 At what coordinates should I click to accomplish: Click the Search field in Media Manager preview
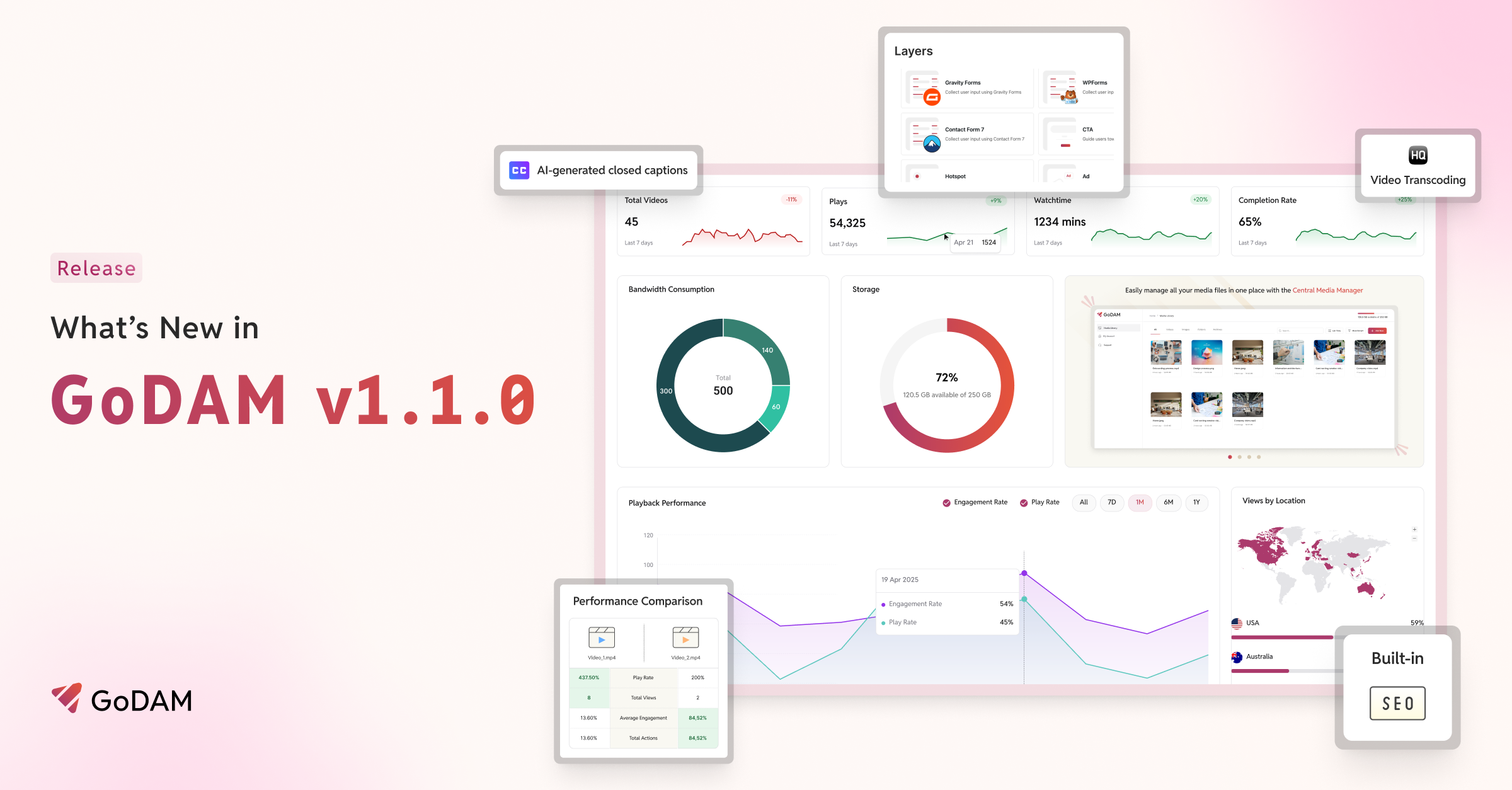pos(1300,331)
